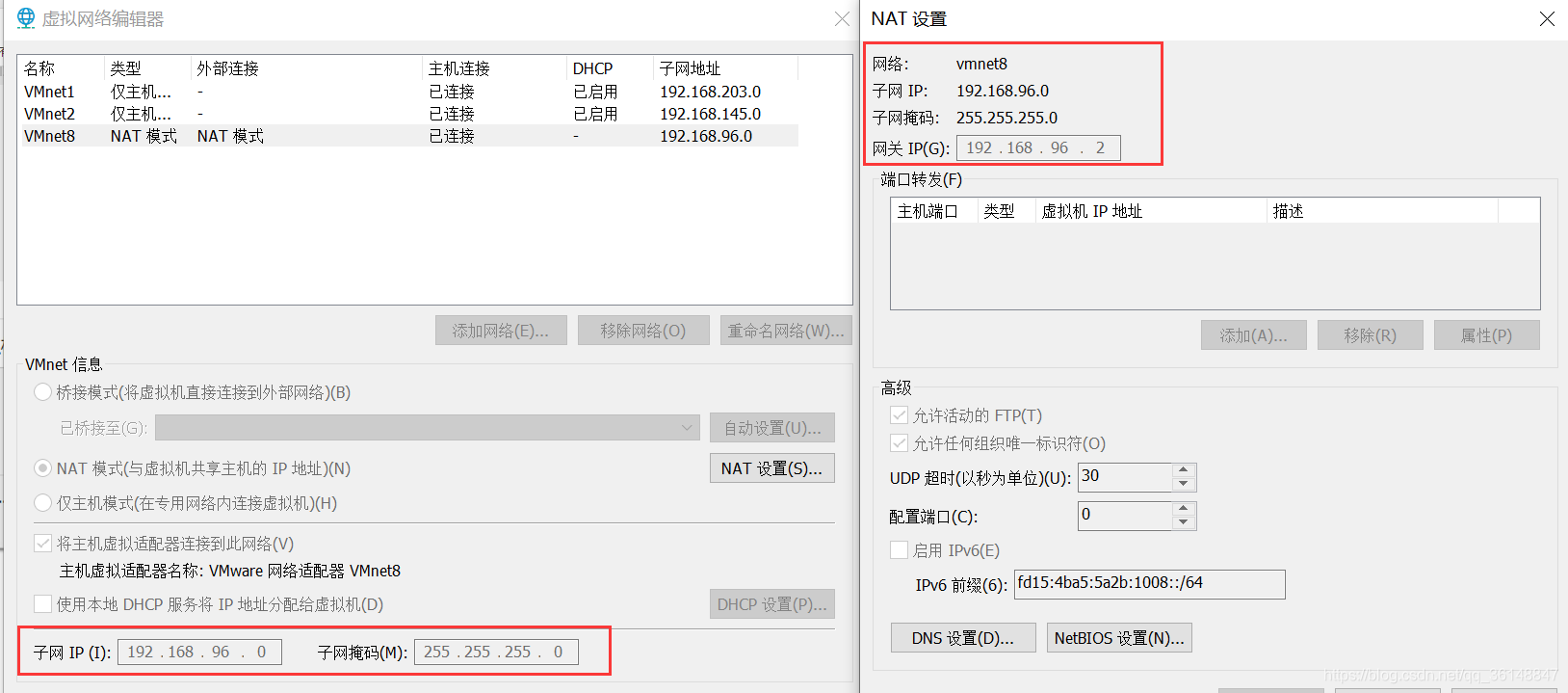The height and width of the screenshot is (693, 1568).
Task: Enable the 启用 IPv6 checkbox
Action: [900, 550]
